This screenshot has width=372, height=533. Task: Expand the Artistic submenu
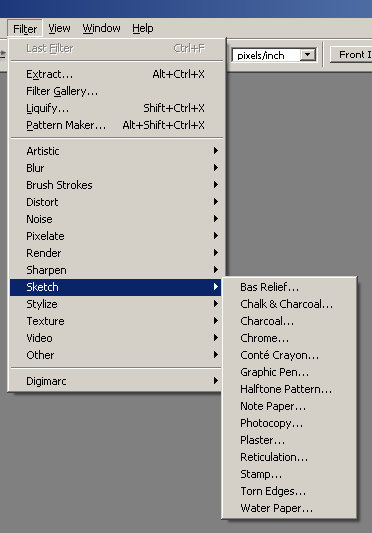click(x=116, y=151)
